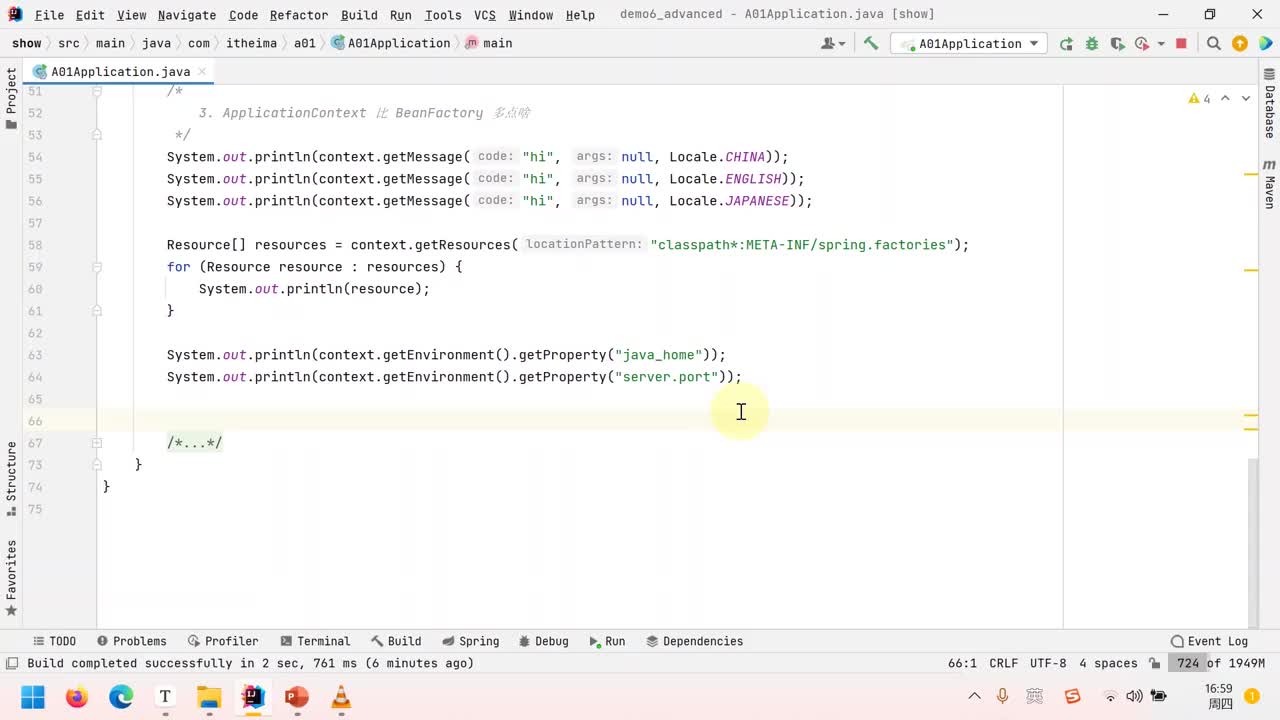Screen dimensions: 1280x720
Task: Go to previous highlighted error arrow
Action: point(1227,98)
